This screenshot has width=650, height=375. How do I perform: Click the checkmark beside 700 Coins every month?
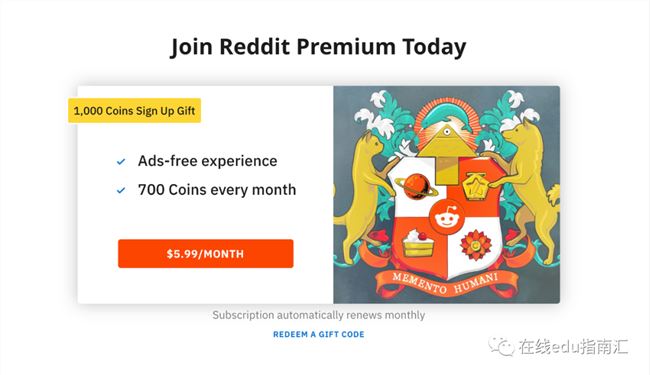121,191
